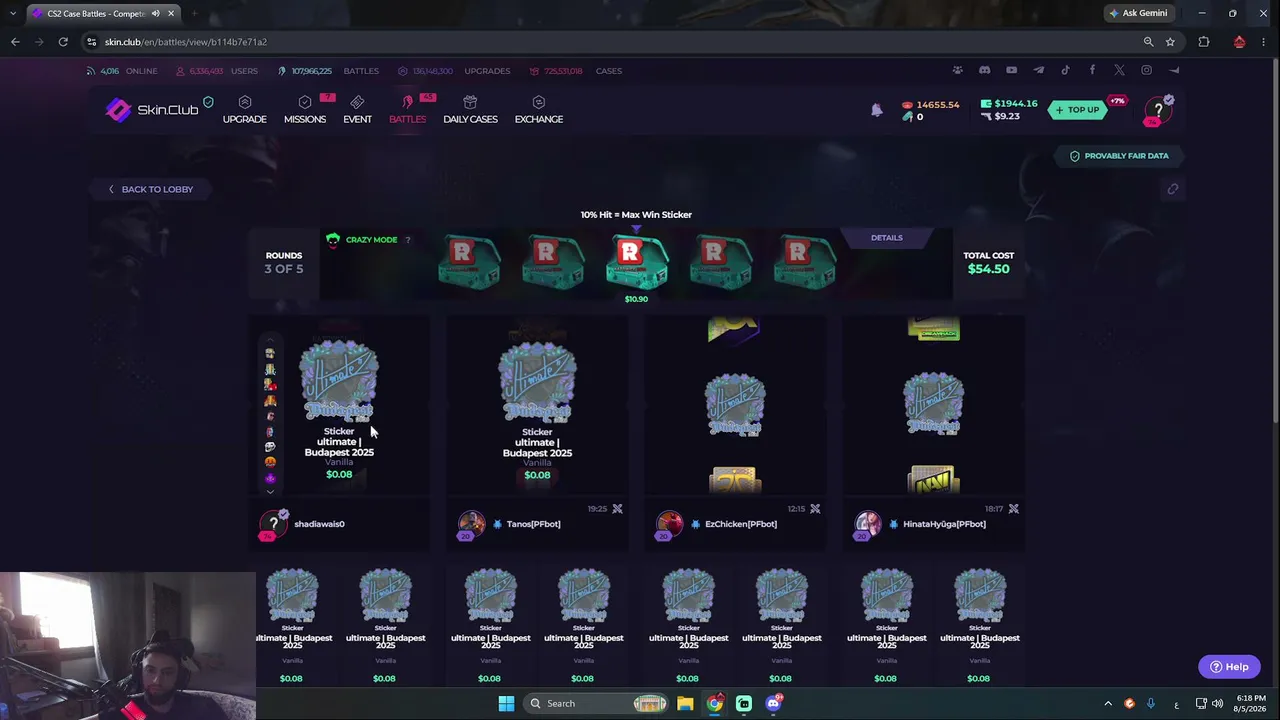Click the taskbar clock showing 6:18 PM

pyautogui.click(x=1250, y=703)
